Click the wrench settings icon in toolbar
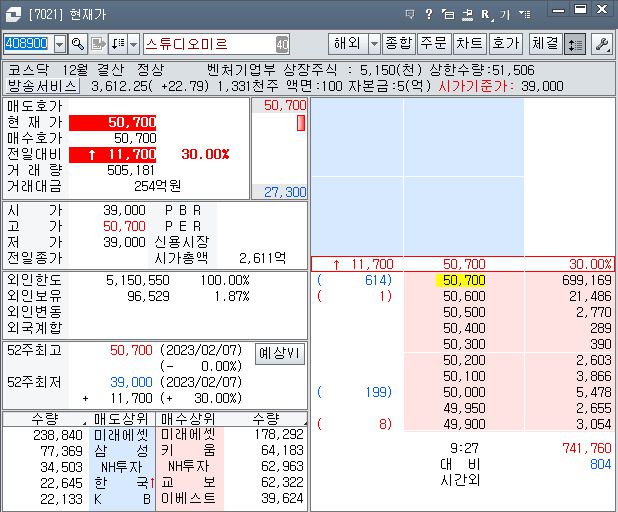 [602, 44]
